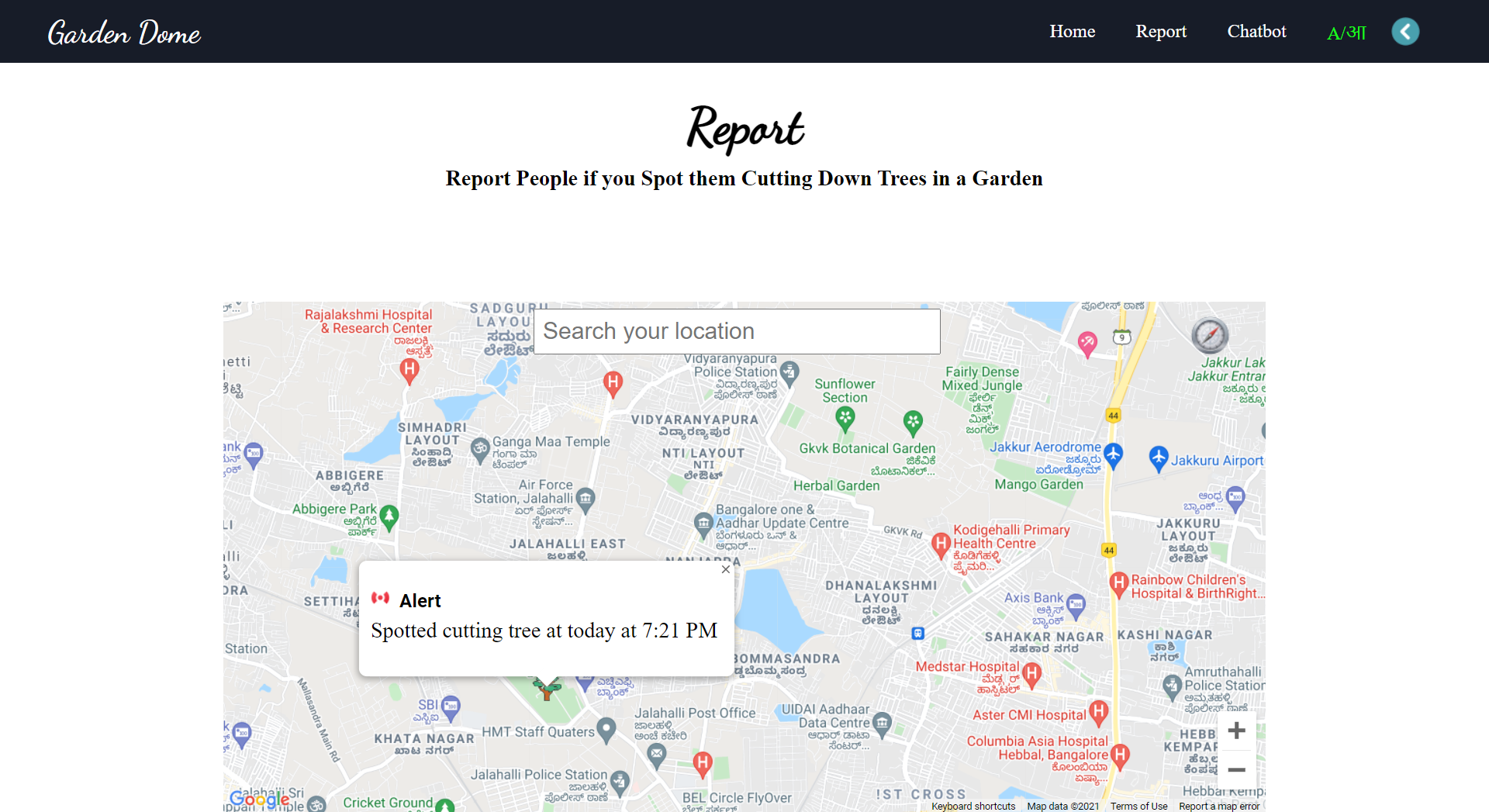Click the Fairly Dense Mixed Jungle label
The height and width of the screenshot is (812, 1489).
click(982, 378)
